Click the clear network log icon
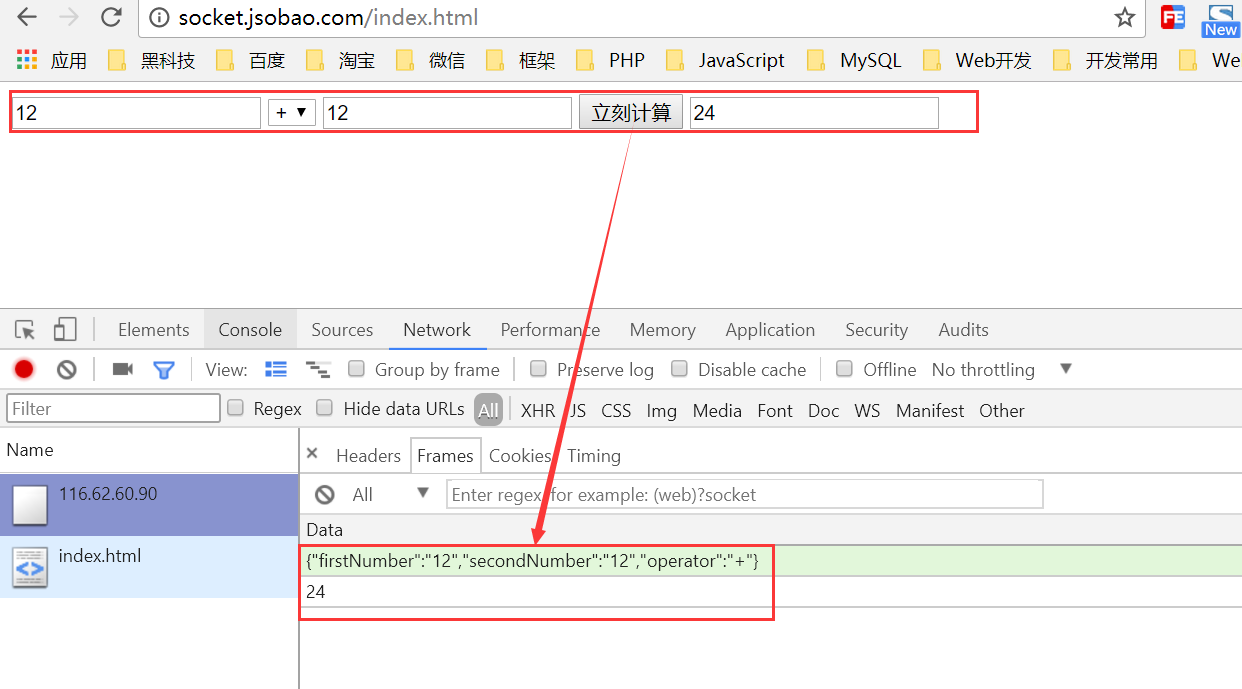Image resolution: width=1242 pixels, height=689 pixels. coord(67,370)
